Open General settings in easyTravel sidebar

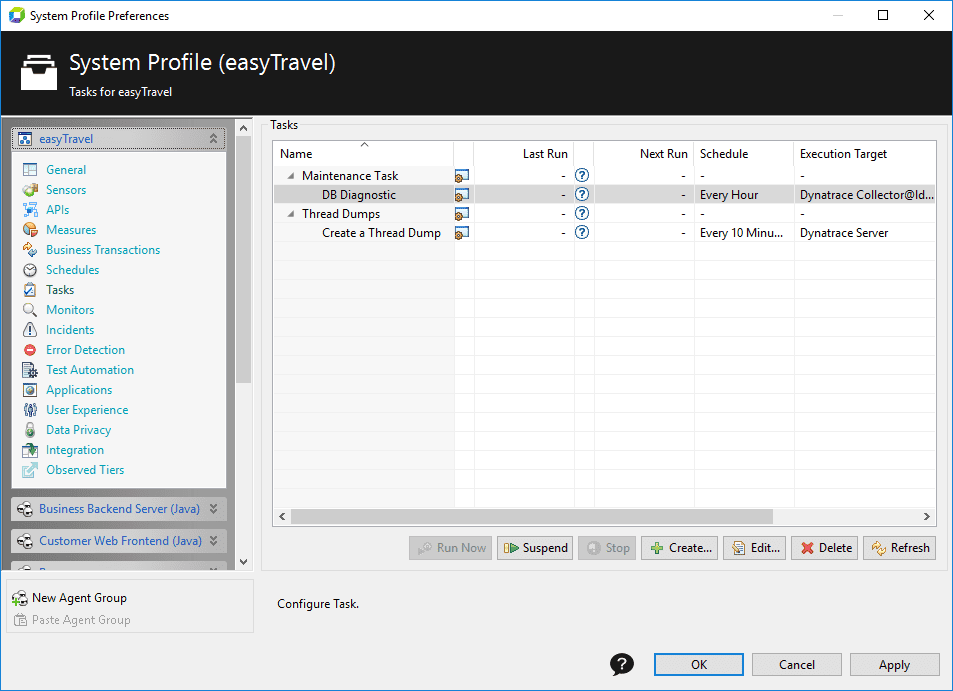pos(66,170)
